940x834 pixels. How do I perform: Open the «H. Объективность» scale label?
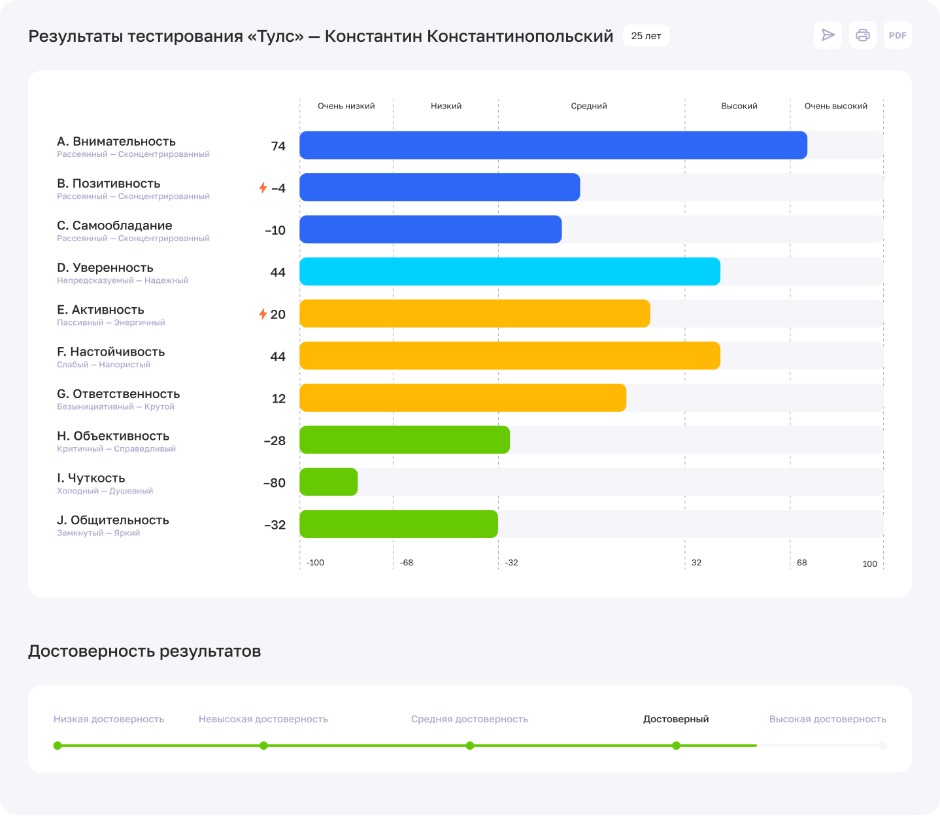pos(113,436)
